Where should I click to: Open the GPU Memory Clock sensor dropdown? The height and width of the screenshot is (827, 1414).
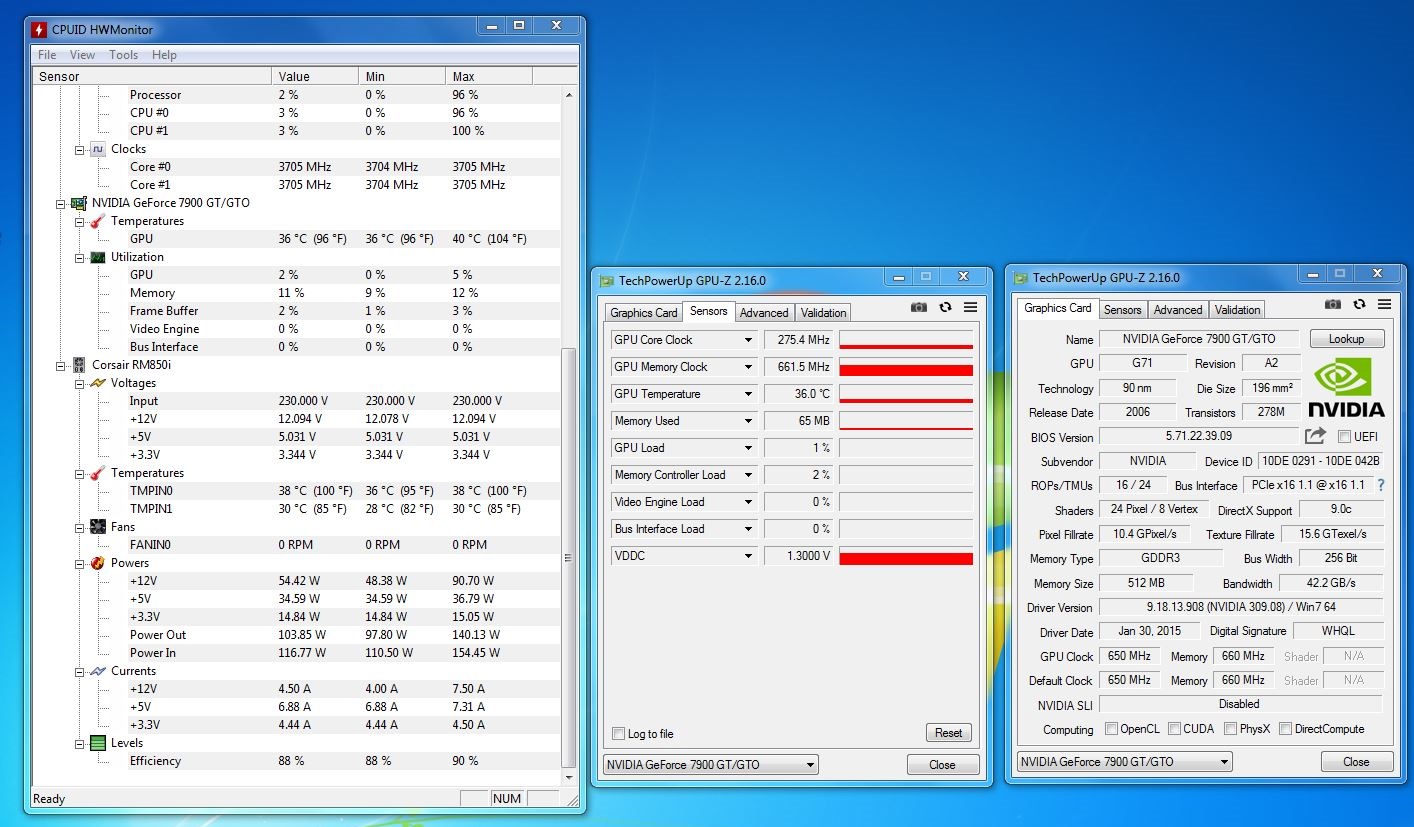747,367
